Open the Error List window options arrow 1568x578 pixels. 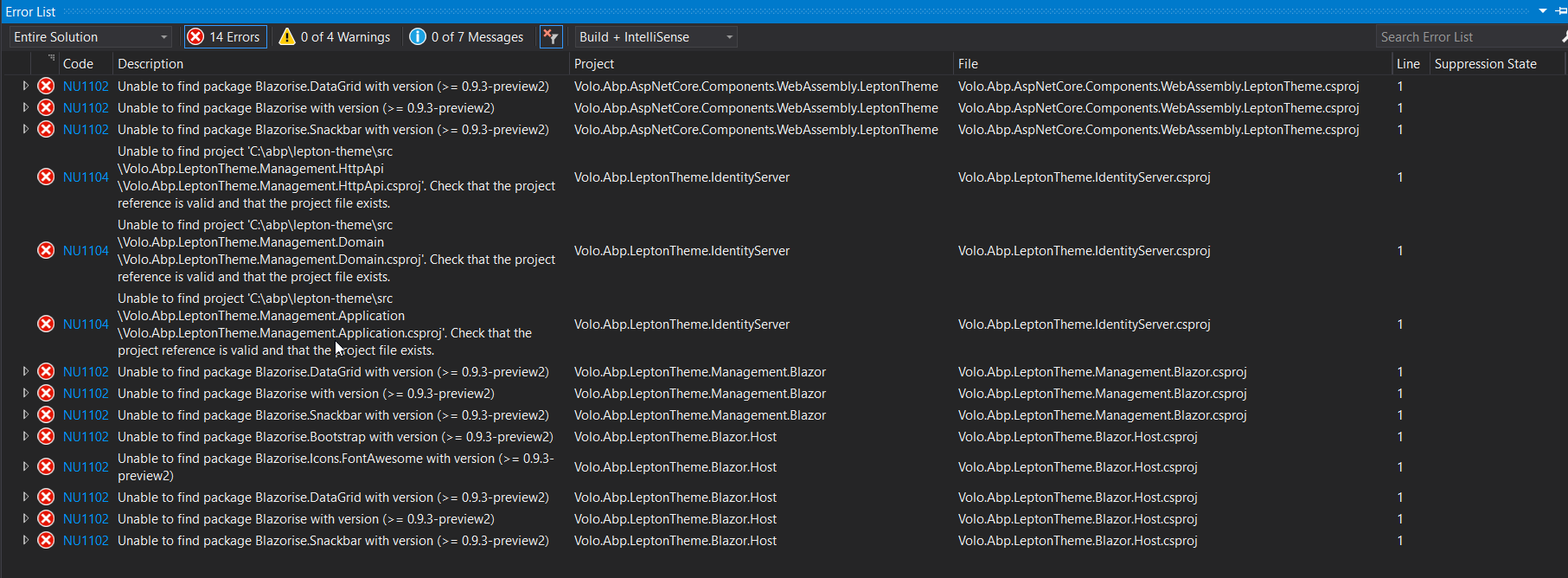[1543, 11]
